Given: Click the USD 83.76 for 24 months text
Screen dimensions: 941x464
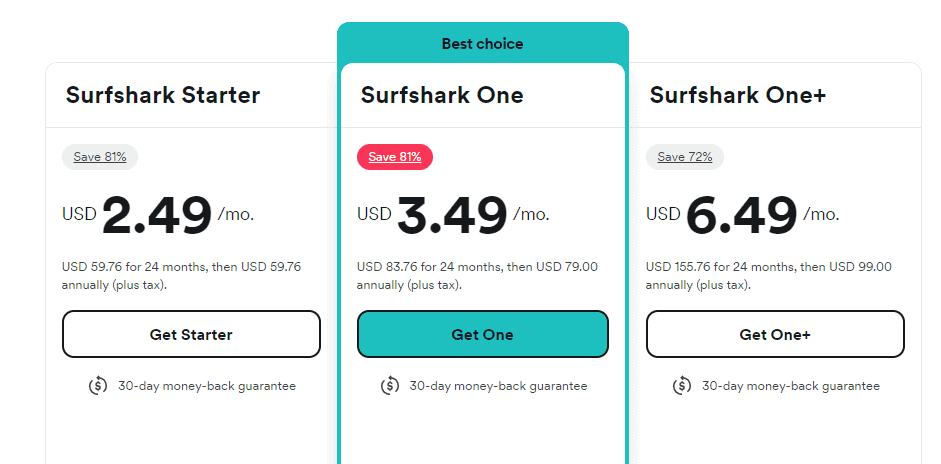Looking at the screenshot, I should 477,267.
